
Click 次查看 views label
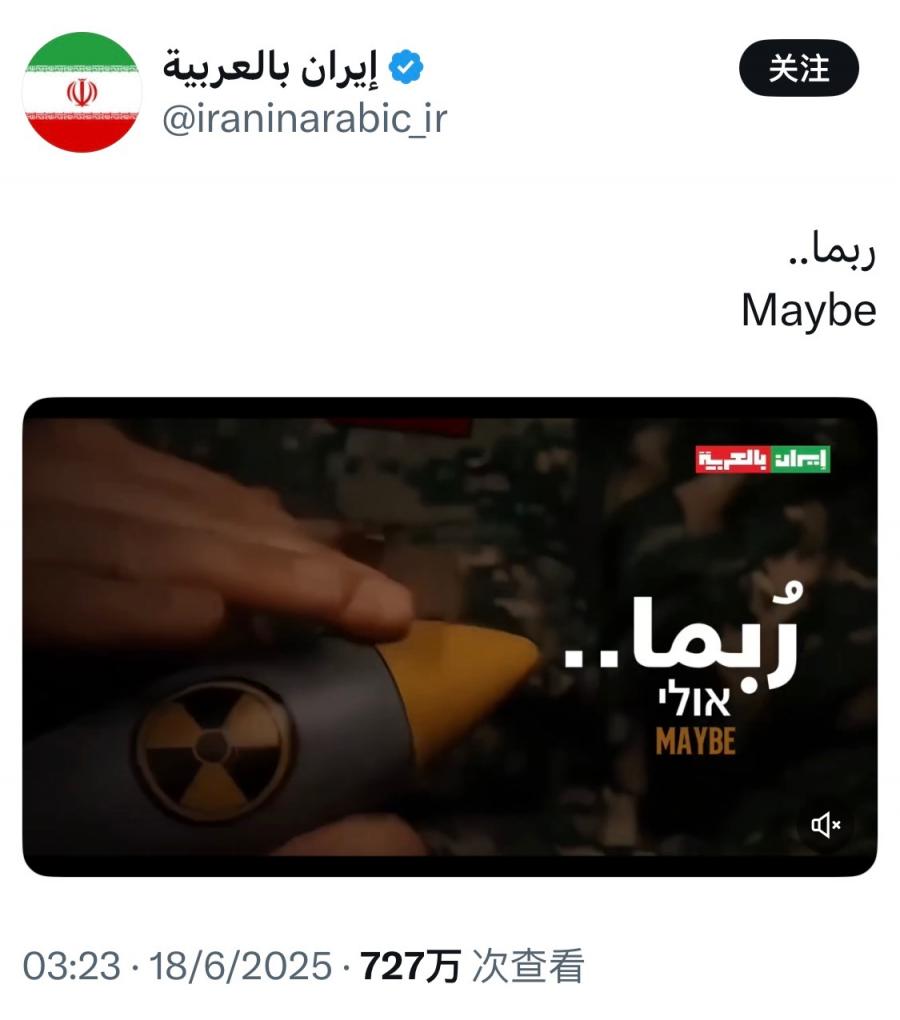(528, 965)
